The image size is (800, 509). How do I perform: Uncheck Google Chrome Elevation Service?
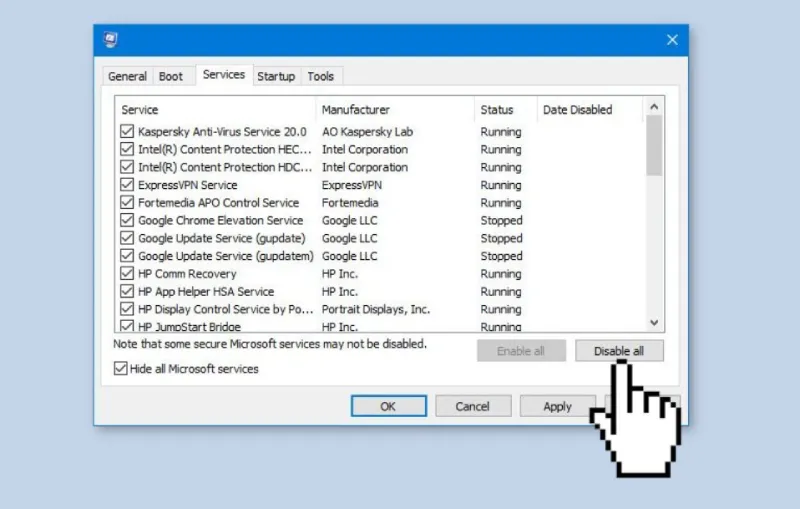tap(127, 220)
